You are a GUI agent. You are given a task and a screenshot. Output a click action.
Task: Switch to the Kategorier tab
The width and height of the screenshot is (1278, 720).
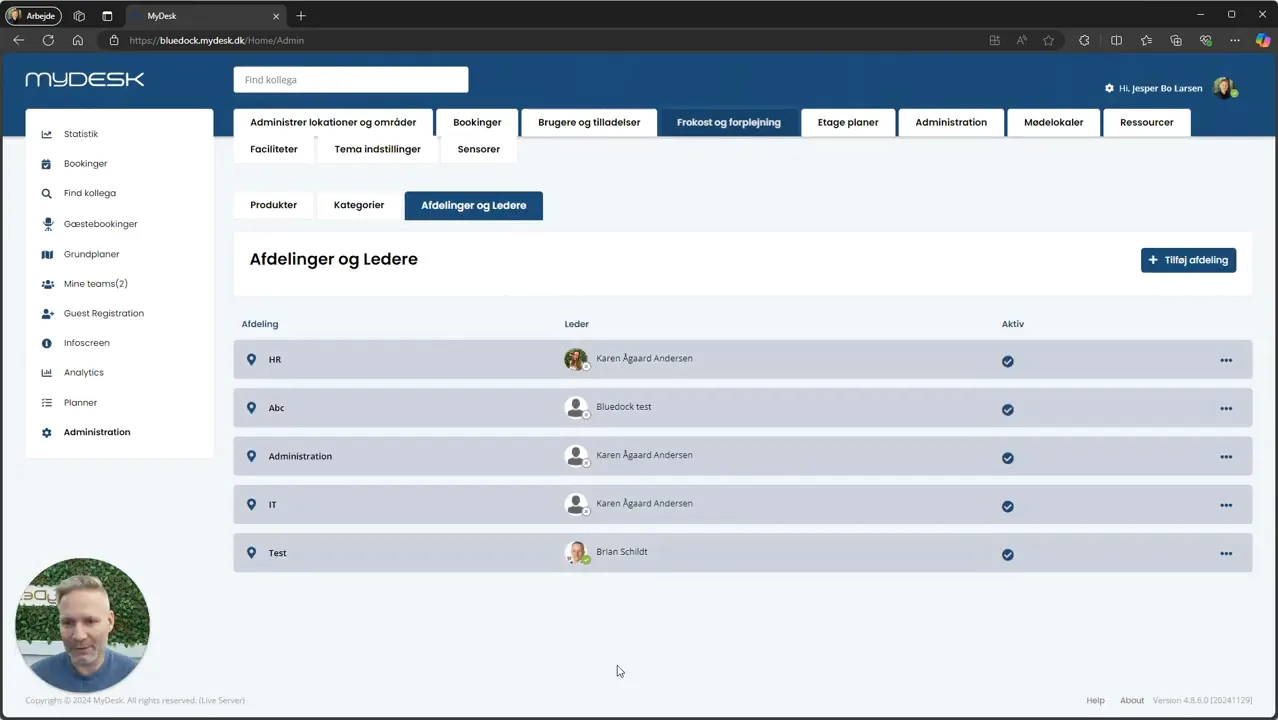[x=359, y=205]
